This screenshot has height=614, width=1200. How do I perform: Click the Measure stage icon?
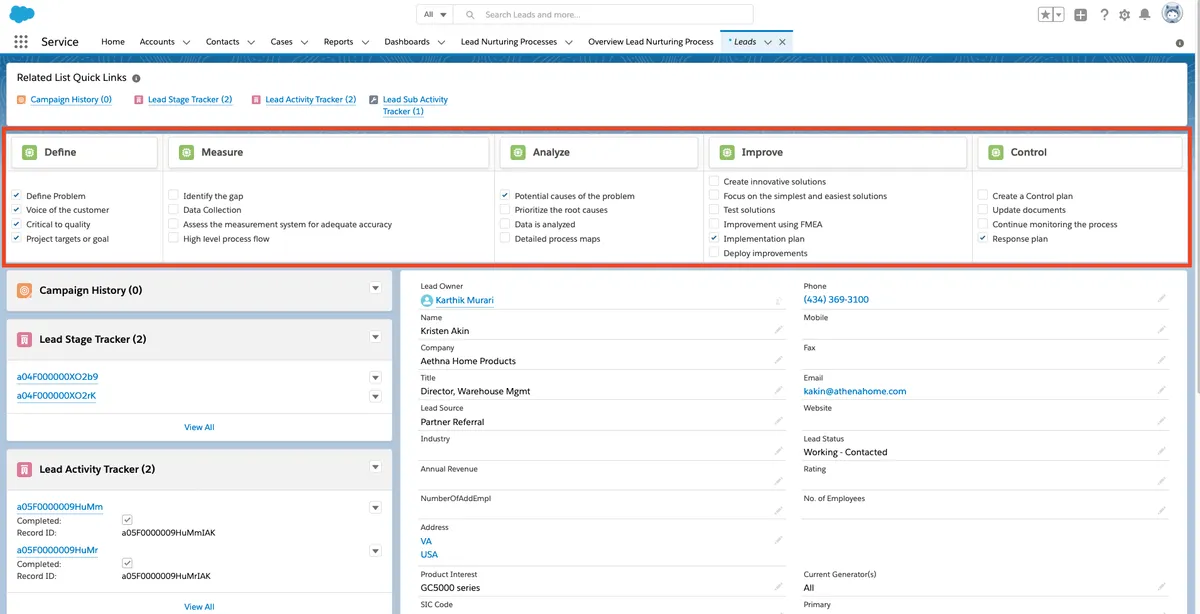pyautogui.click(x=186, y=152)
